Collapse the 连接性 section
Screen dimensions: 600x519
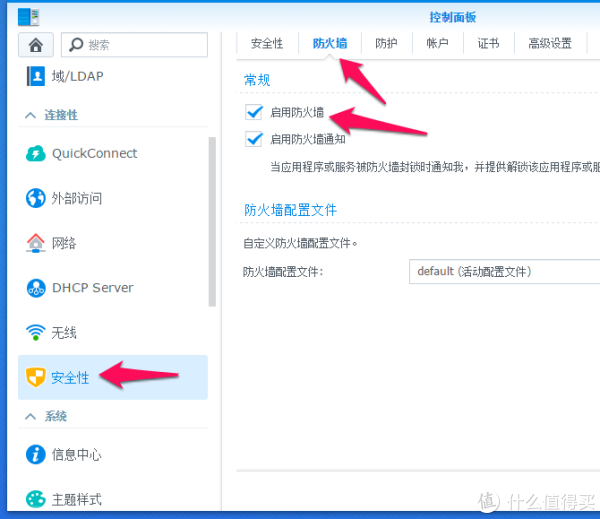click(x=30, y=116)
